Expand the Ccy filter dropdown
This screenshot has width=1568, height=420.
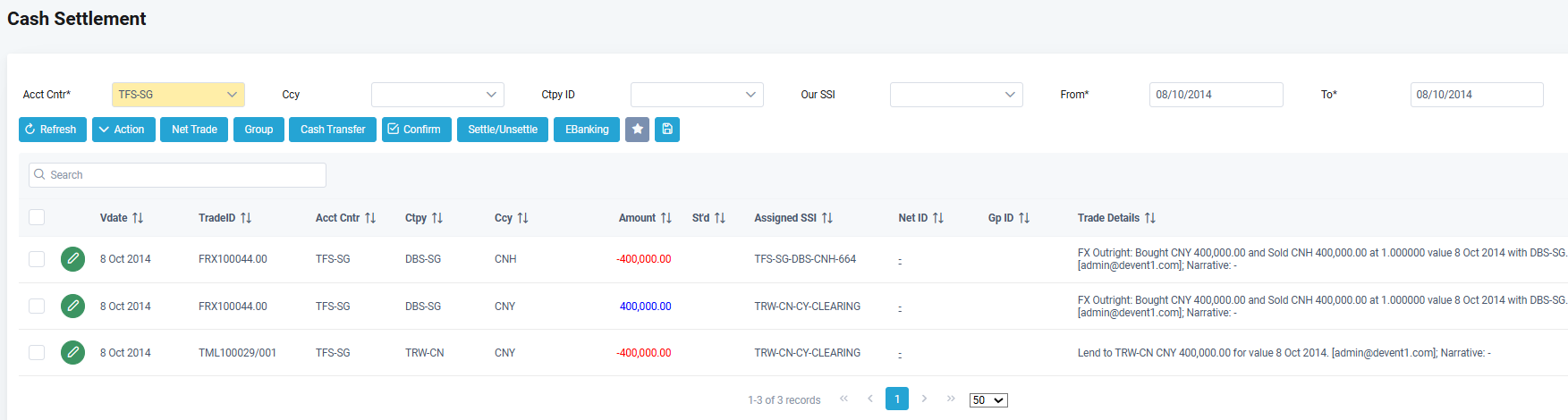click(x=437, y=95)
